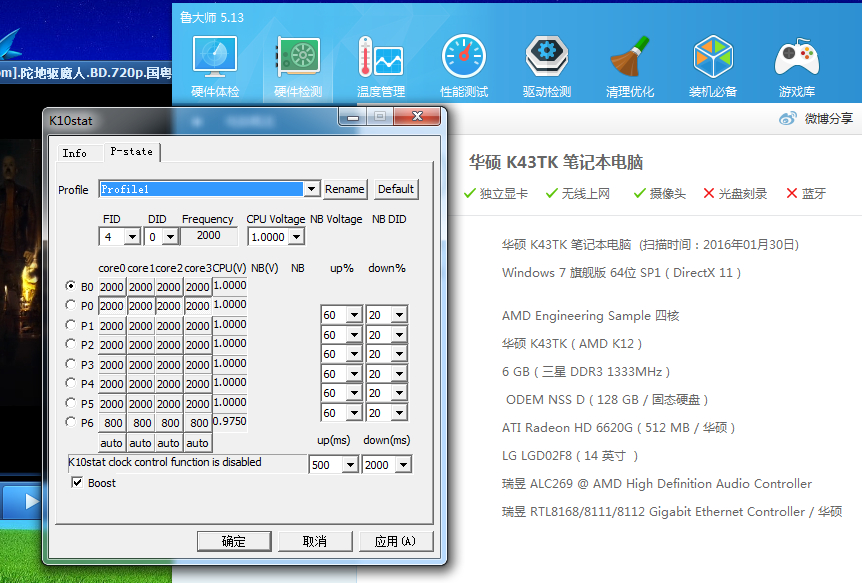Select the P6 P-state radio button
The width and height of the screenshot is (862, 583).
(x=70, y=422)
